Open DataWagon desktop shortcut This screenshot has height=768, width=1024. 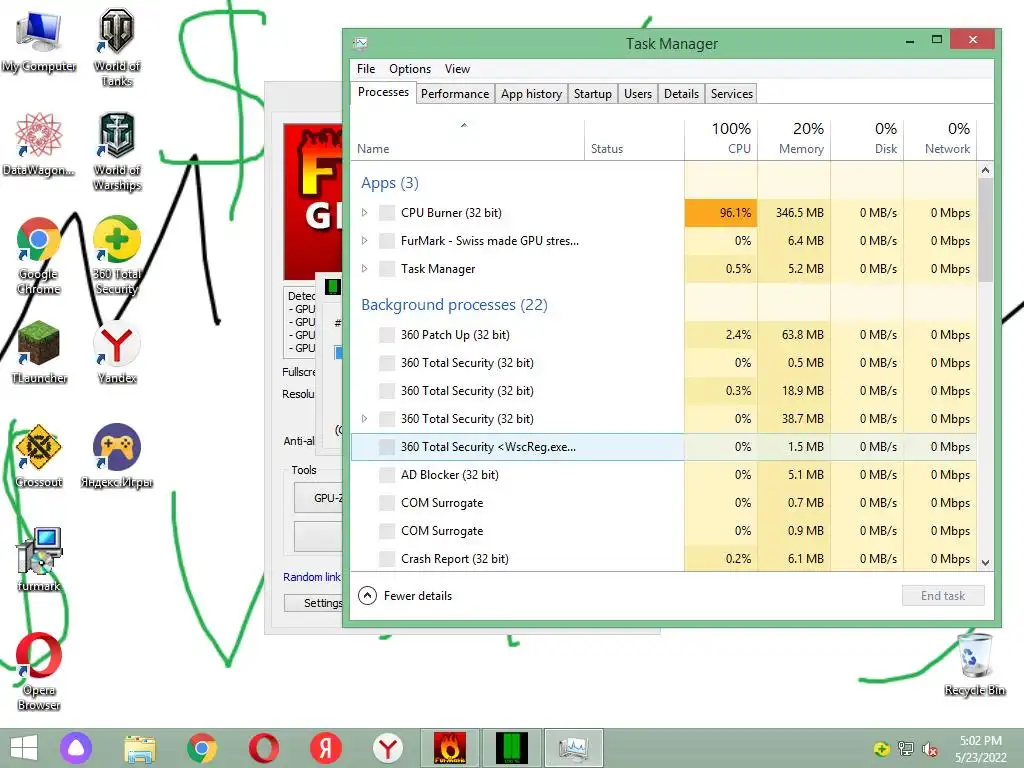39,144
